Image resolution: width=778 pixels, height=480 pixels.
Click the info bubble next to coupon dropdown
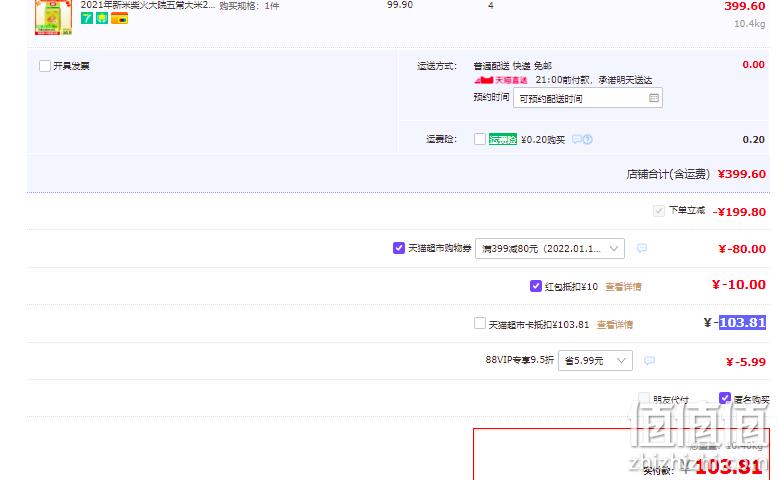pyautogui.click(x=642, y=248)
